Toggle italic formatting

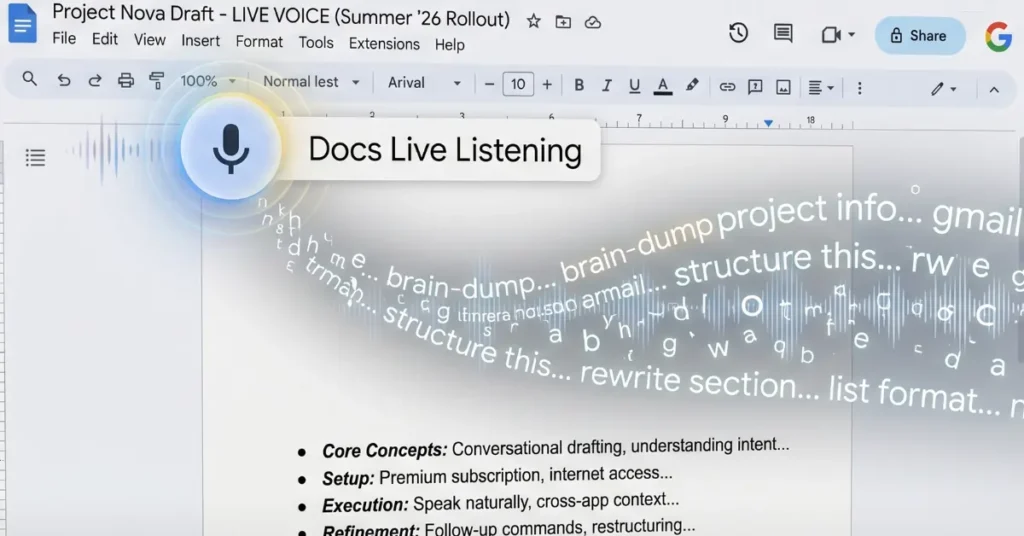[607, 86]
